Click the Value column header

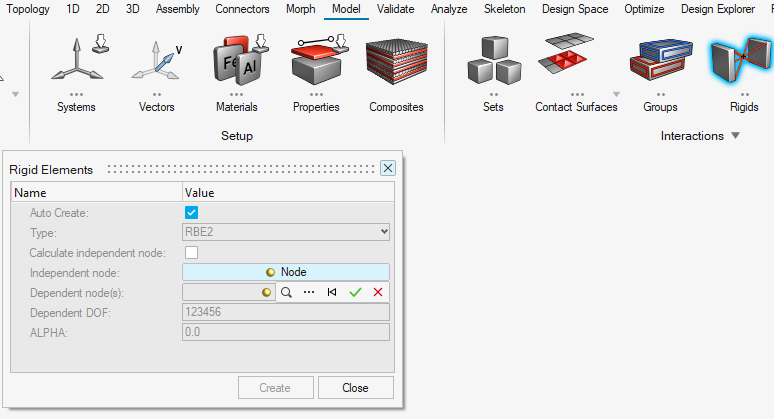[288, 192]
